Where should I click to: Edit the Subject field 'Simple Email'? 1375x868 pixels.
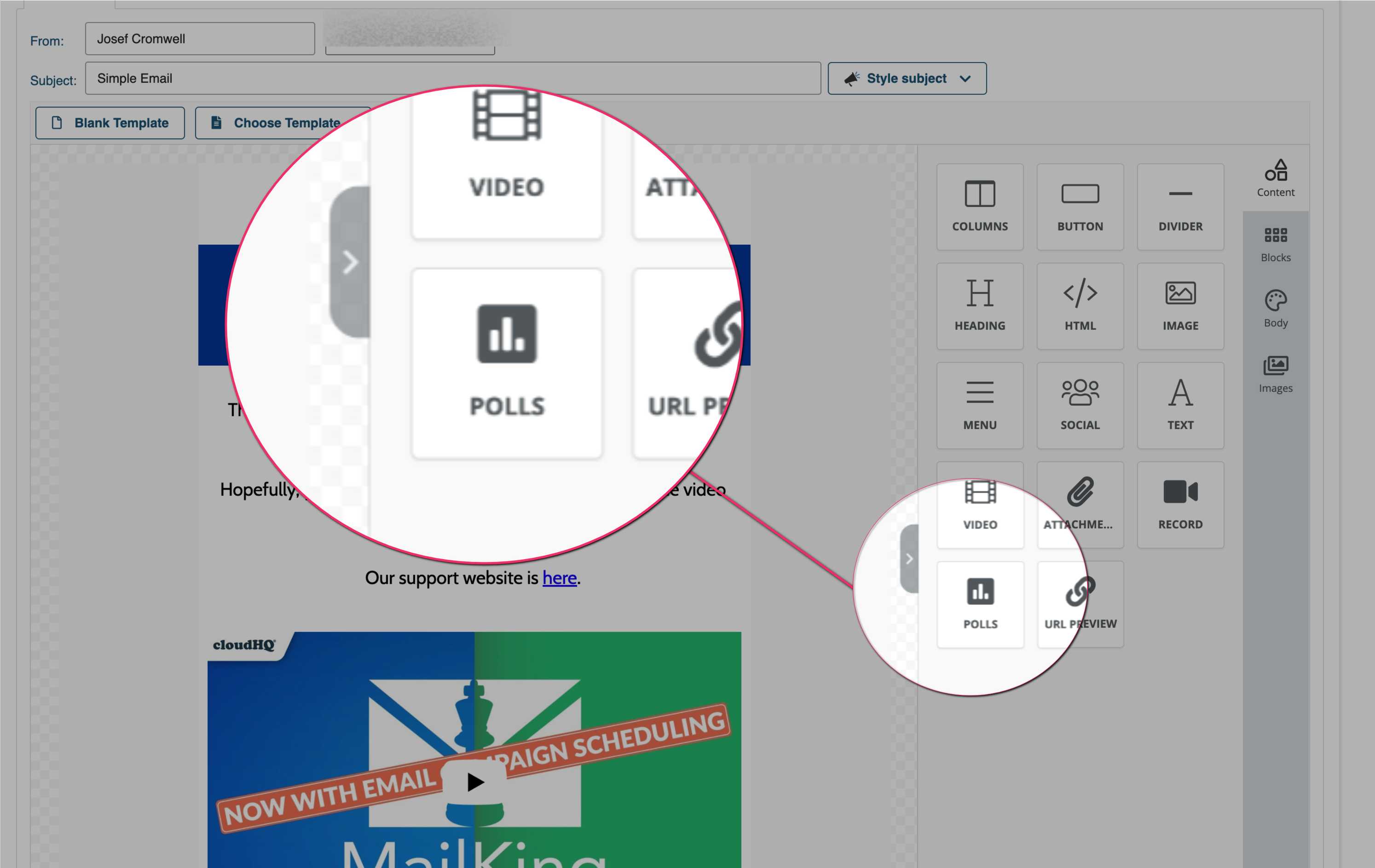point(453,78)
